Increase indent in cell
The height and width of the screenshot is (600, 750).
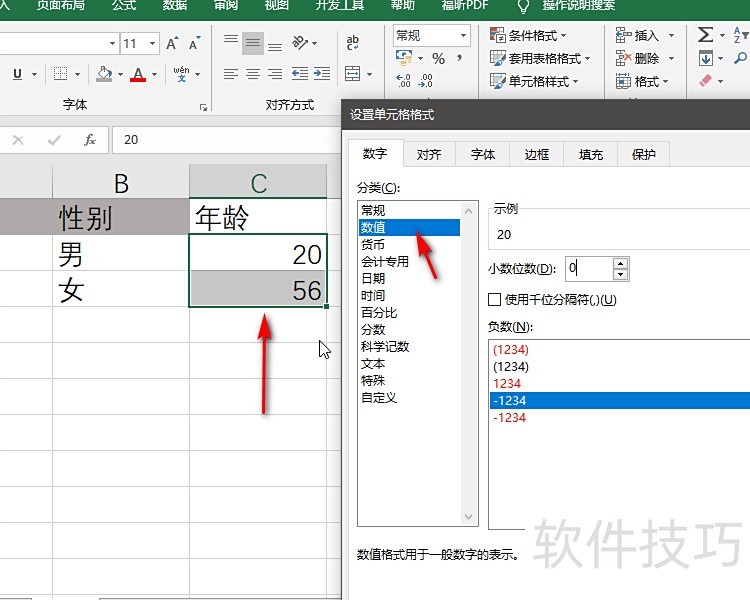tap(322, 74)
